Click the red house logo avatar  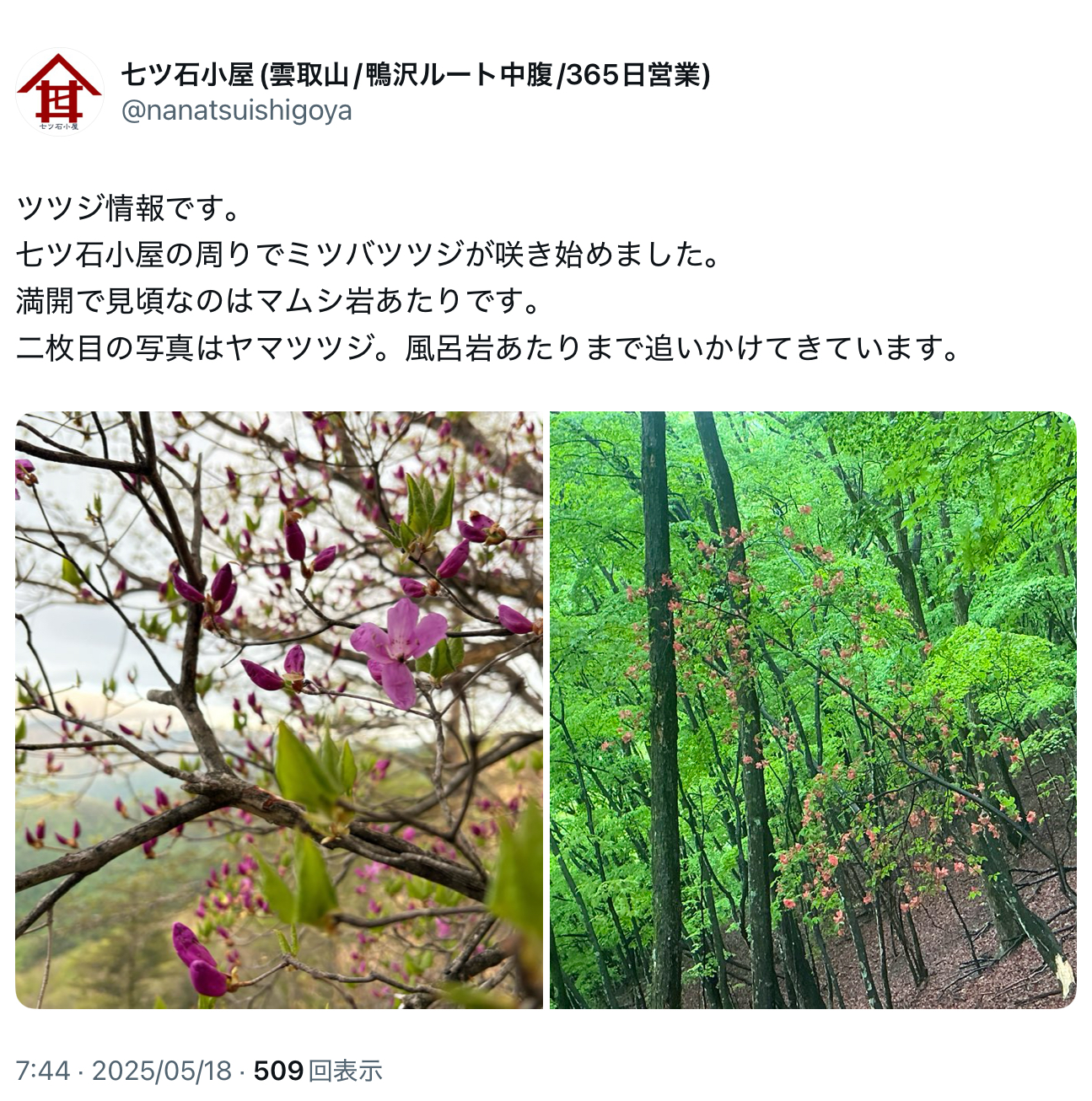[59, 91]
